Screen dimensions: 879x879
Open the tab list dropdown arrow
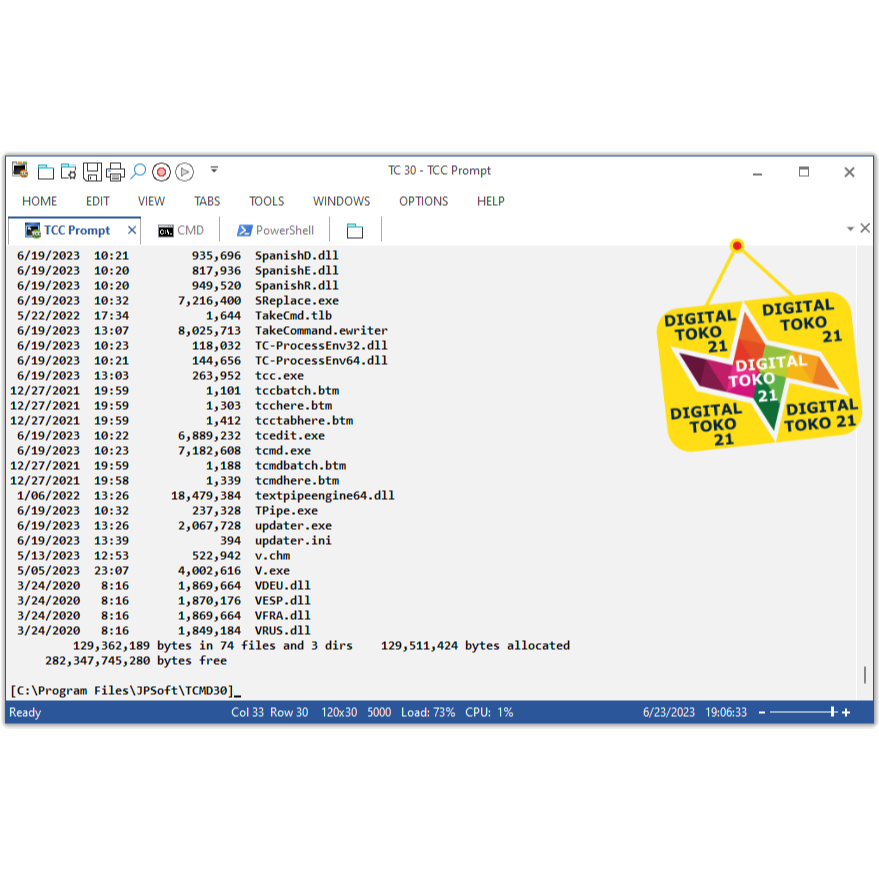[x=850, y=228]
